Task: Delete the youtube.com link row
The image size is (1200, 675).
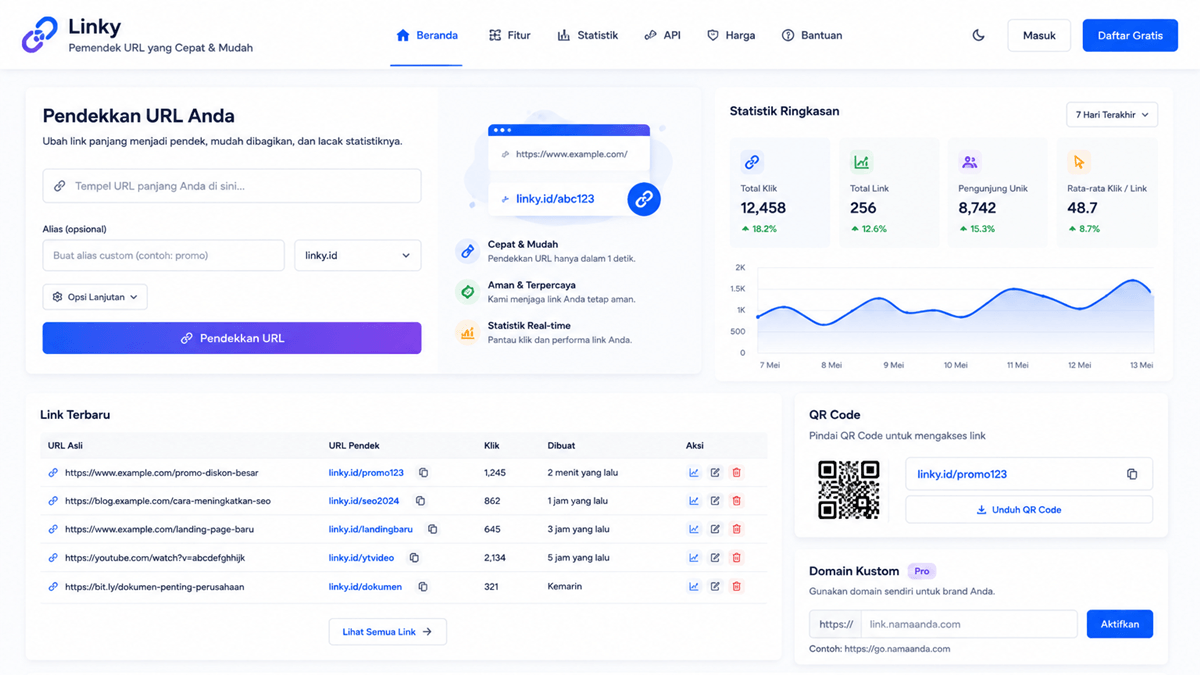Action: pyautogui.click(x=737, y=558)
